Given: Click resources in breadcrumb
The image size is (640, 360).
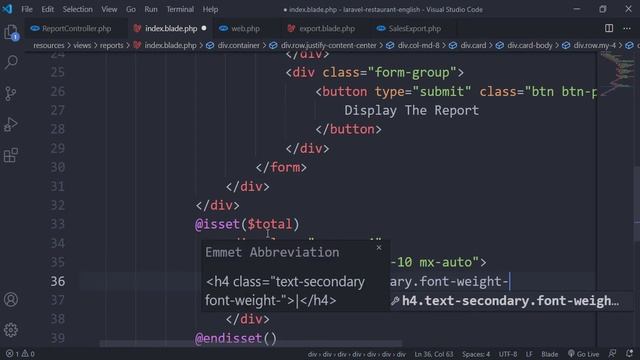Looking at the screenshot, I should [x=49, y=45].
